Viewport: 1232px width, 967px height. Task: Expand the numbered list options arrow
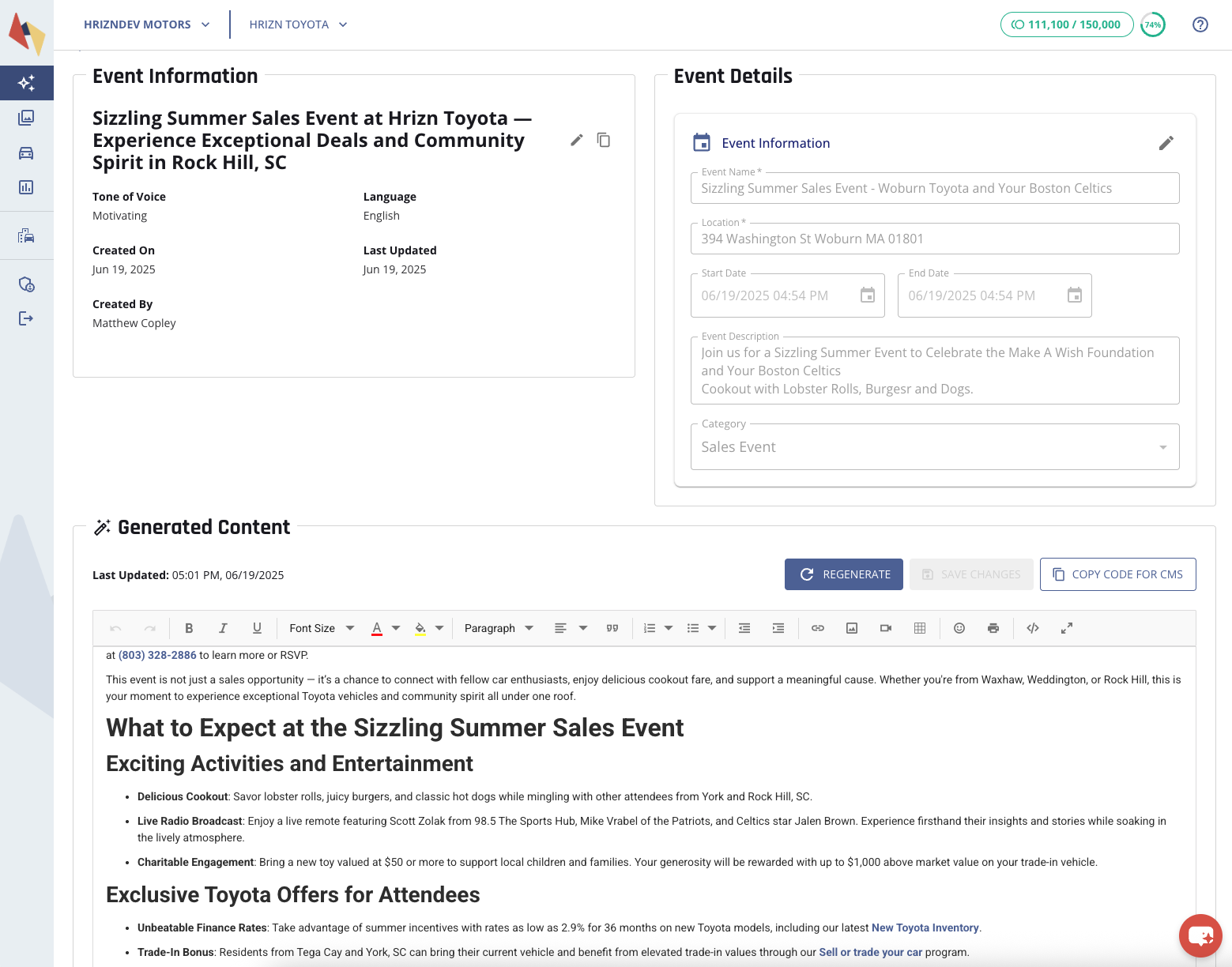click(669, 628)
